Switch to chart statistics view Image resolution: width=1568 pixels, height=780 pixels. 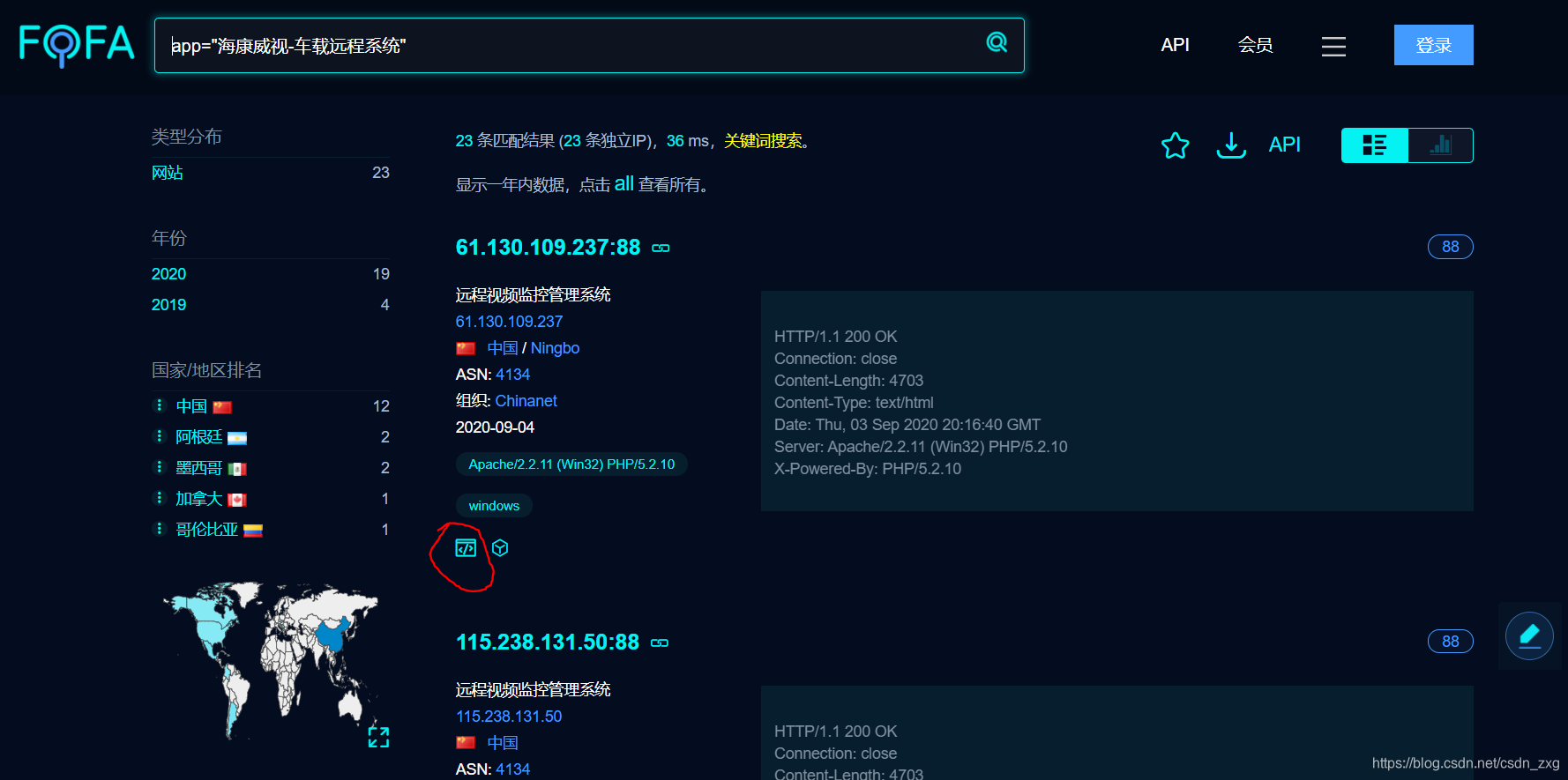pos(1441,145)
